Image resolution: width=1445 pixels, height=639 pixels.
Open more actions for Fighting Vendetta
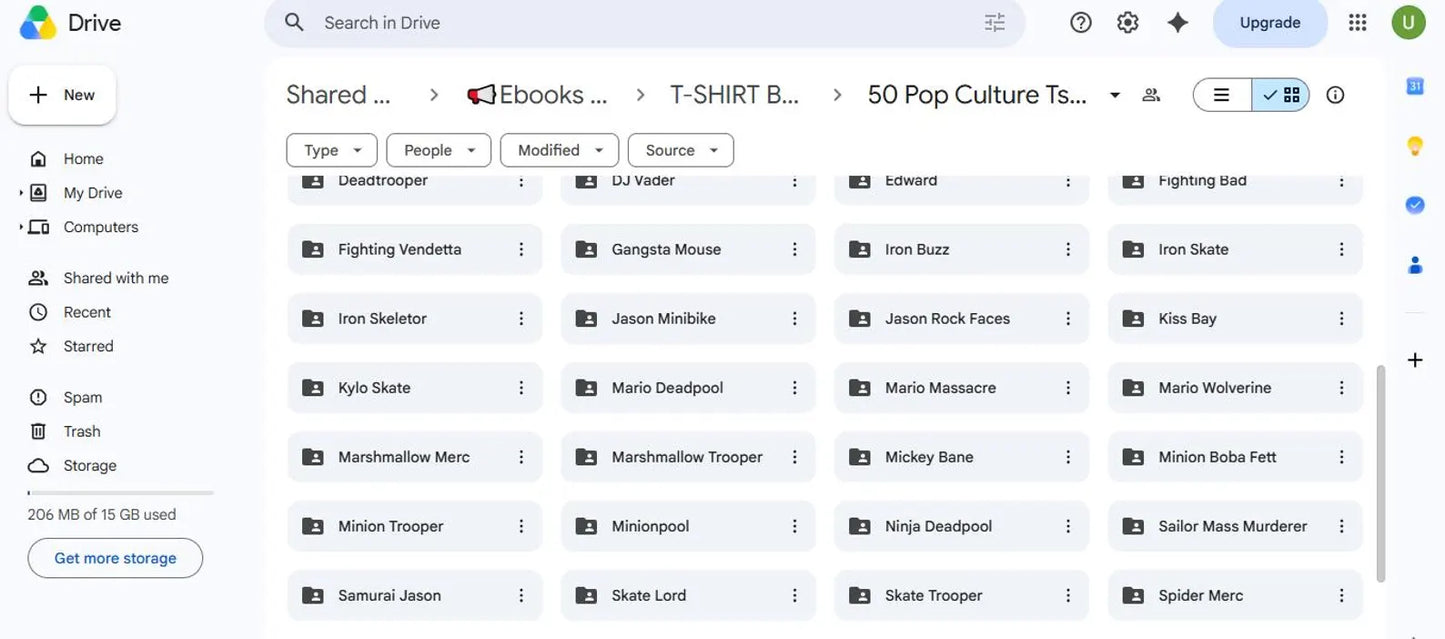pos(521,249)
